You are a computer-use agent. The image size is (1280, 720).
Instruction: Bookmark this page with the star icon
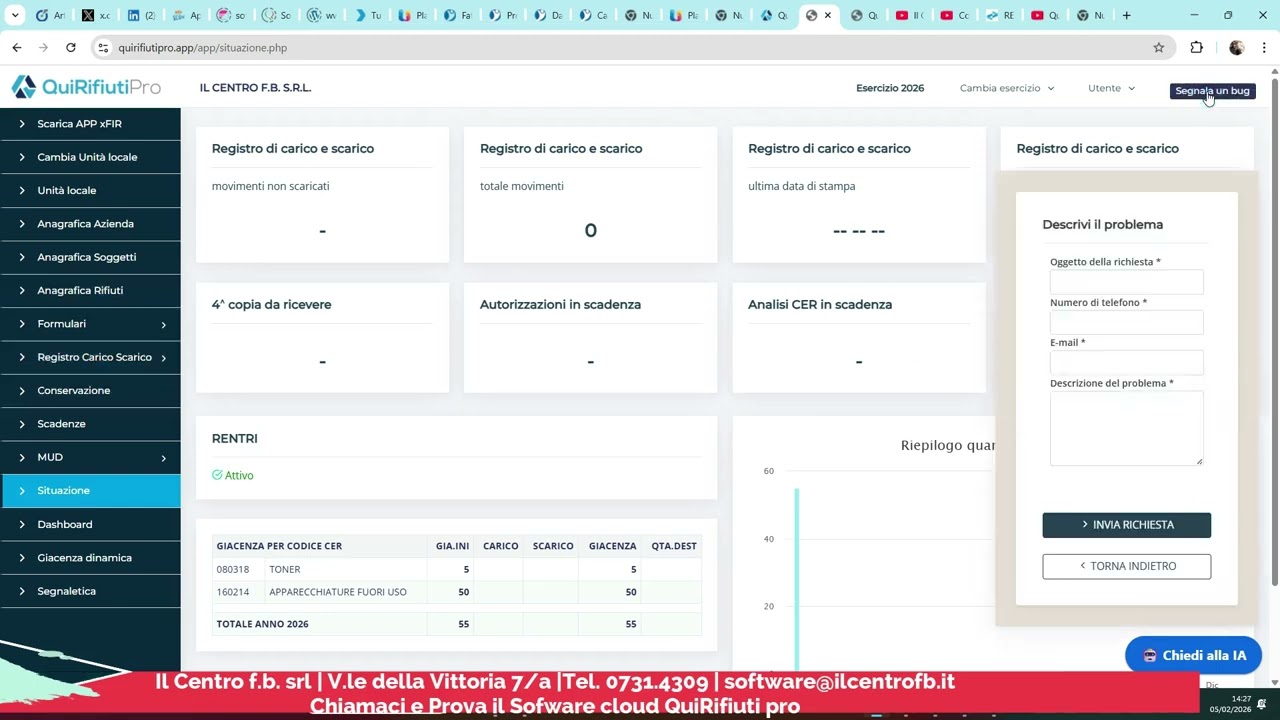pyautogui.click(x=1159, y=47)
